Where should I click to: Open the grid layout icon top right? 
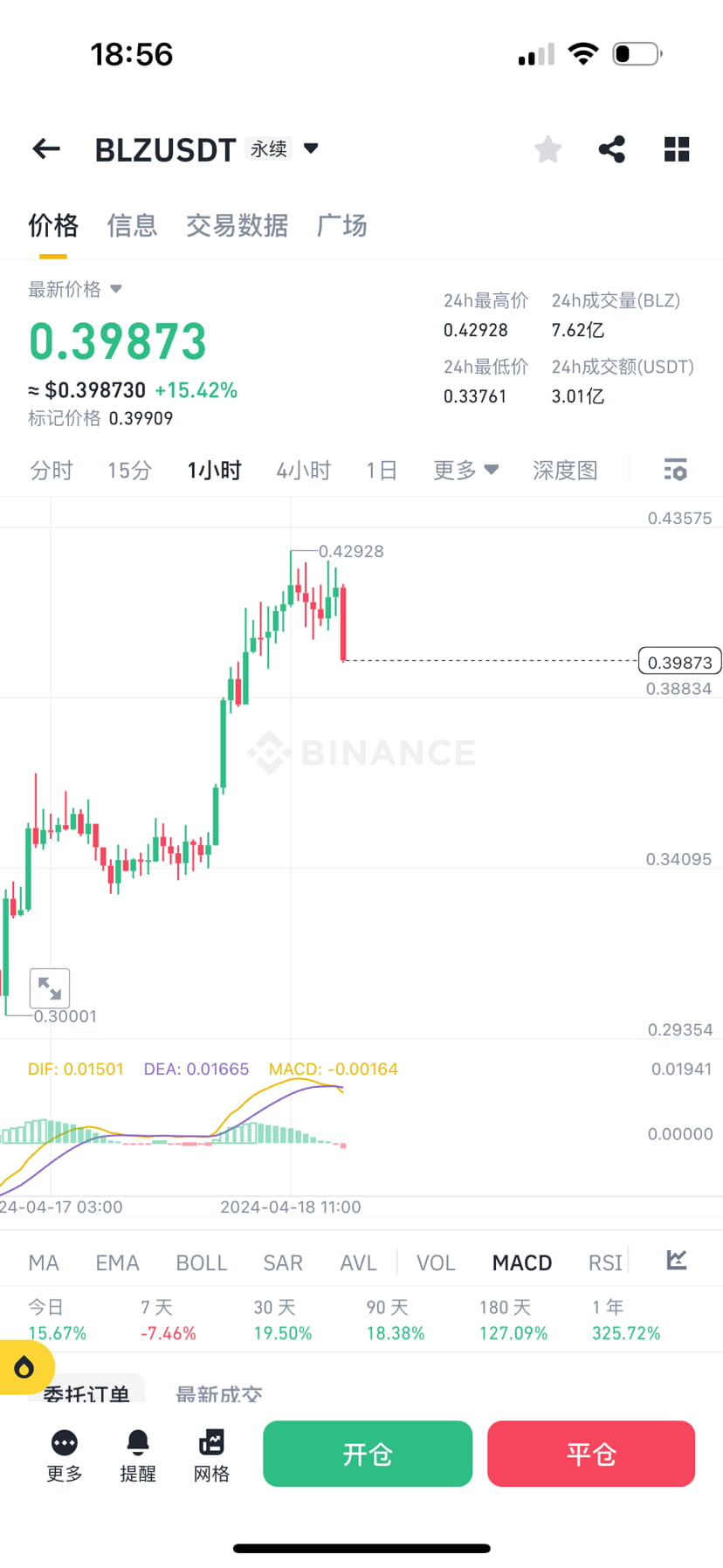(x=677, y=148)
